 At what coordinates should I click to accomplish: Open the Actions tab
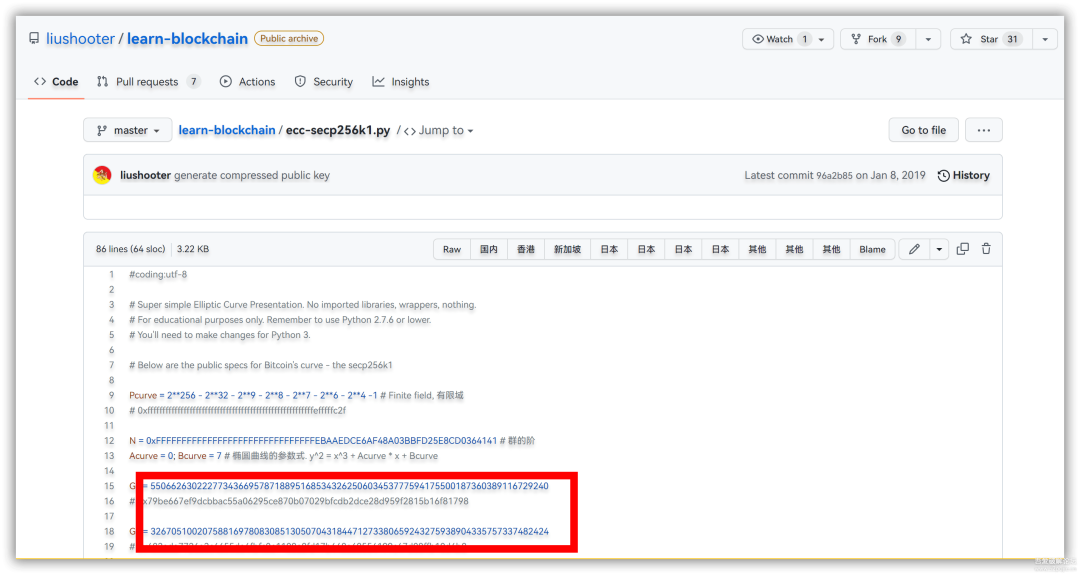point(248,81)
